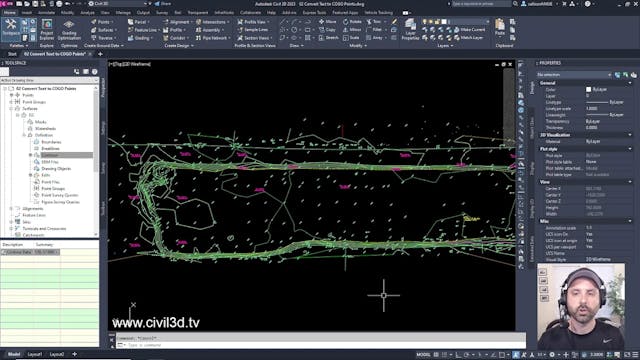Viewport: 640px width, 360px height.
Task: Open the Points dropdown in ribbon
Action: click(102, 22)
